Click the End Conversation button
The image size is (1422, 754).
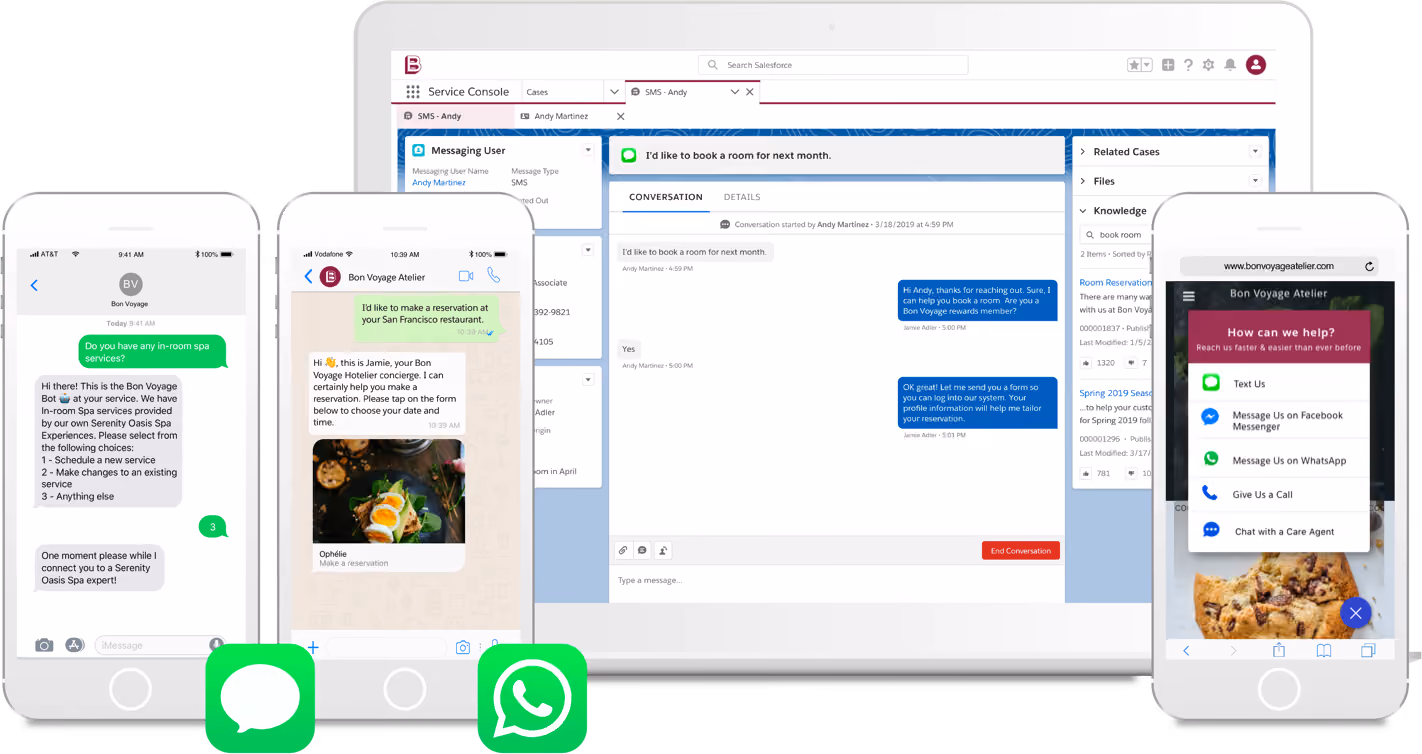[x=1020, y=551]
